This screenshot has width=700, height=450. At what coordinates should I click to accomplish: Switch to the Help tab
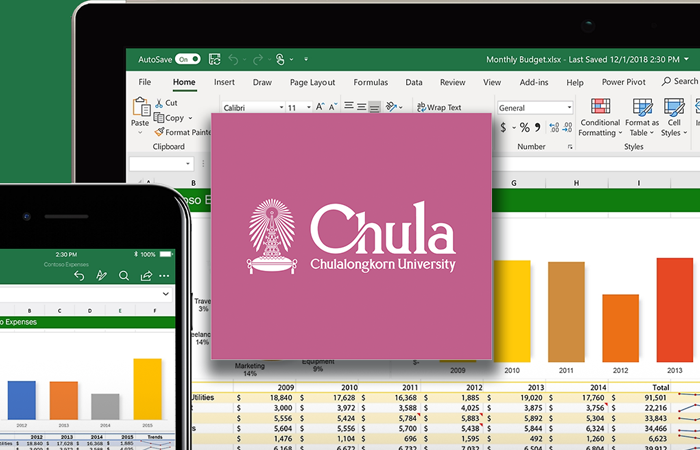(x=575, y=82)
